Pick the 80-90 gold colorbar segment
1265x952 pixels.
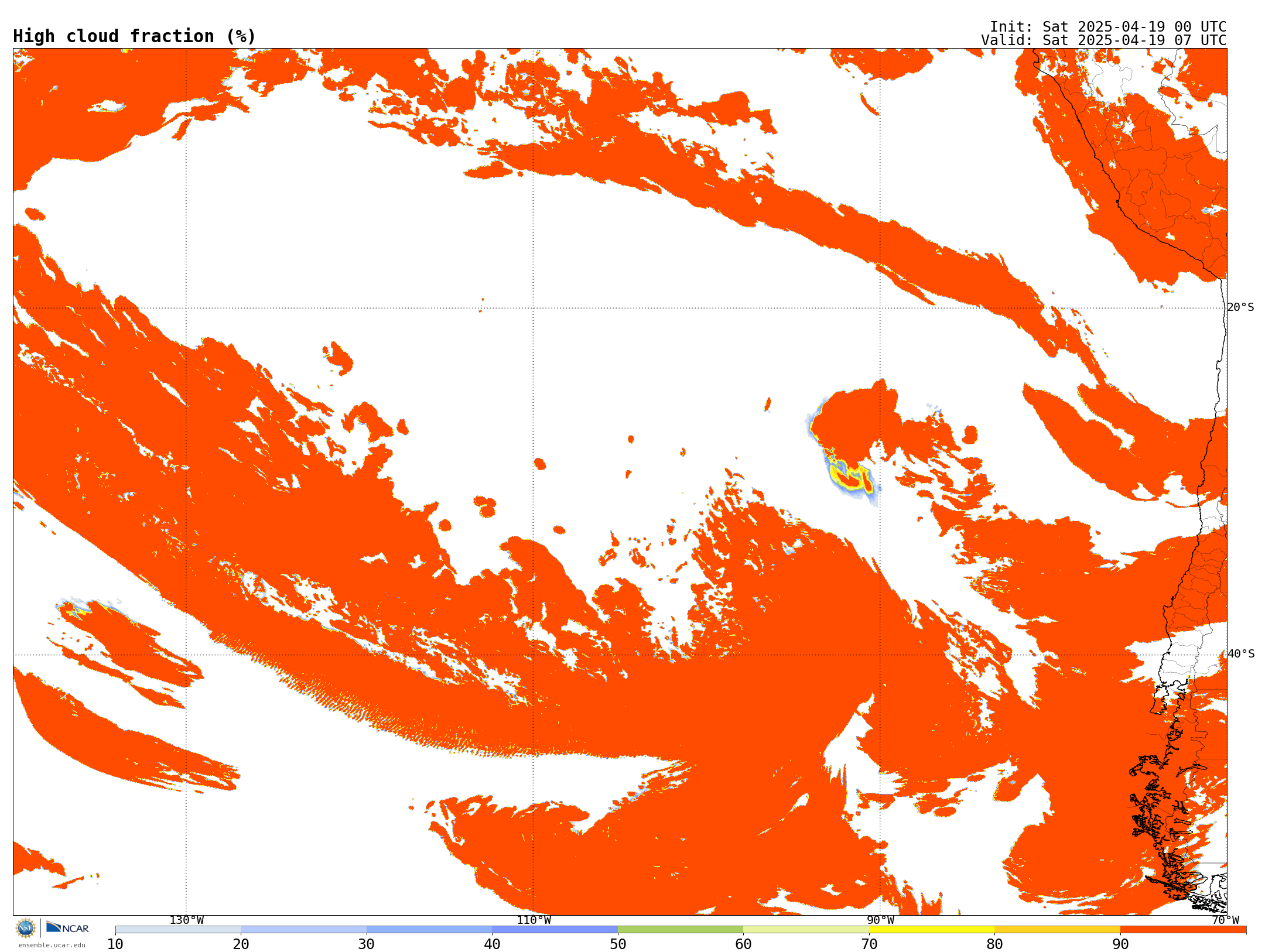(1057, 930)
